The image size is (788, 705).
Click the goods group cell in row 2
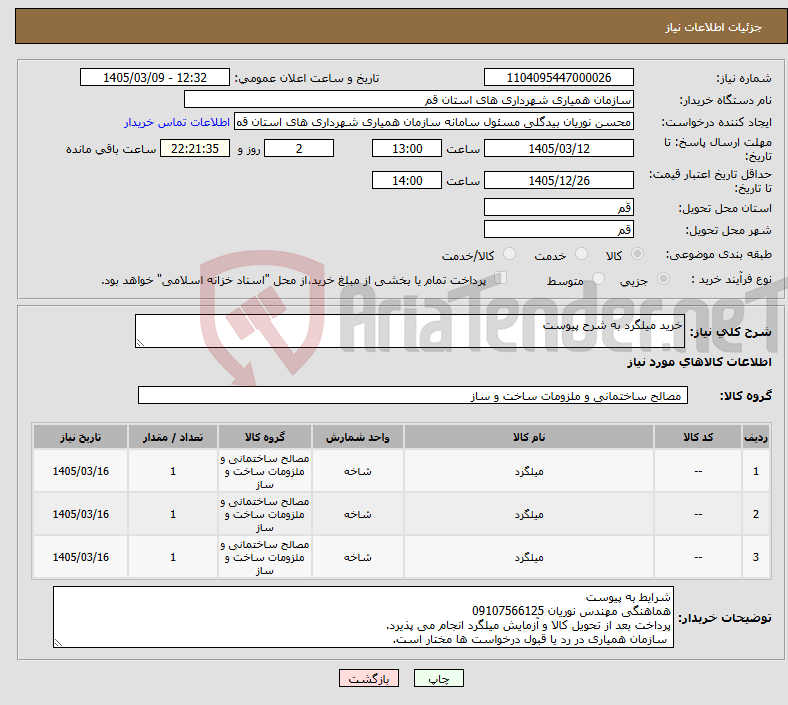pos(265,514)
